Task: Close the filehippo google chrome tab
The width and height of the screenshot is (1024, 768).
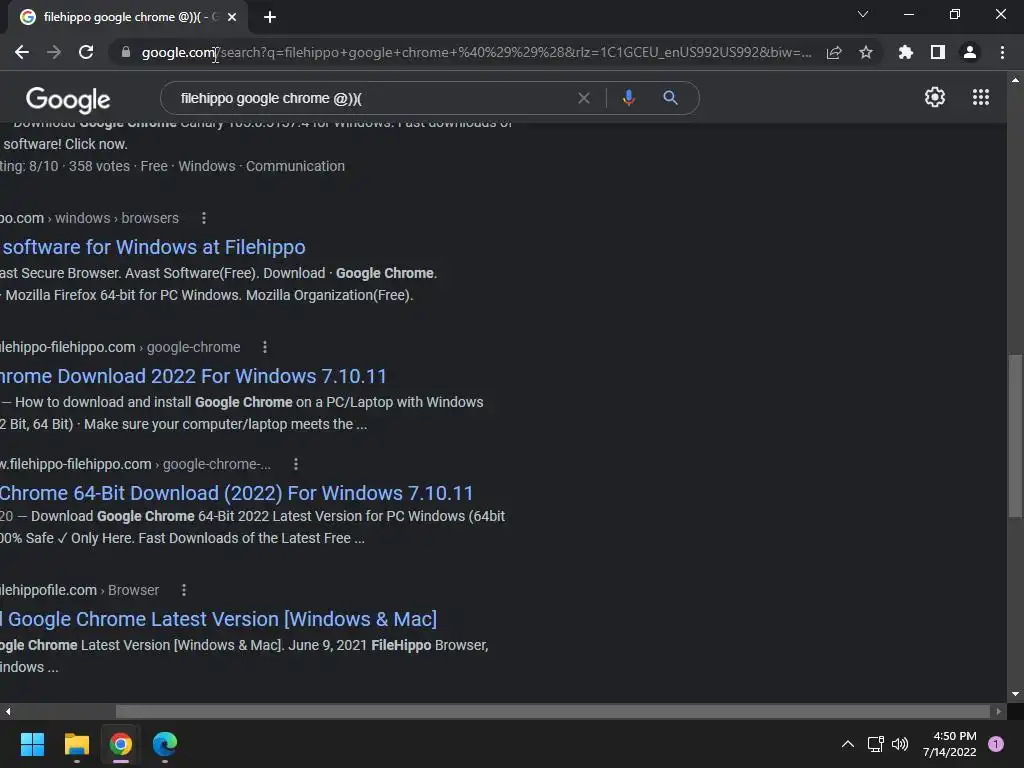Action: pyautogui.click(x=232, y=17)
